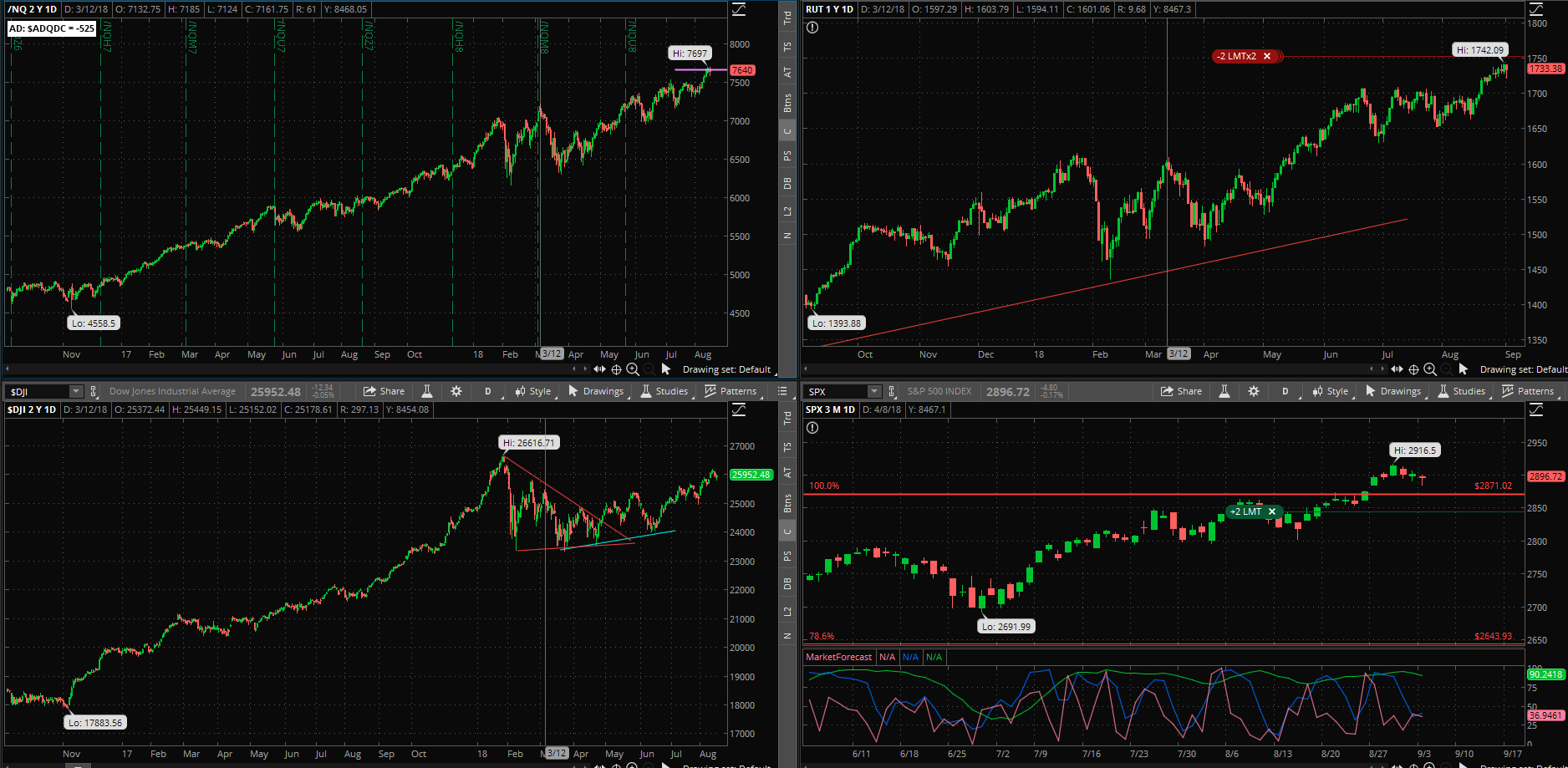Open Edit Studies flask icon in the SPX toolbar

1224,391
